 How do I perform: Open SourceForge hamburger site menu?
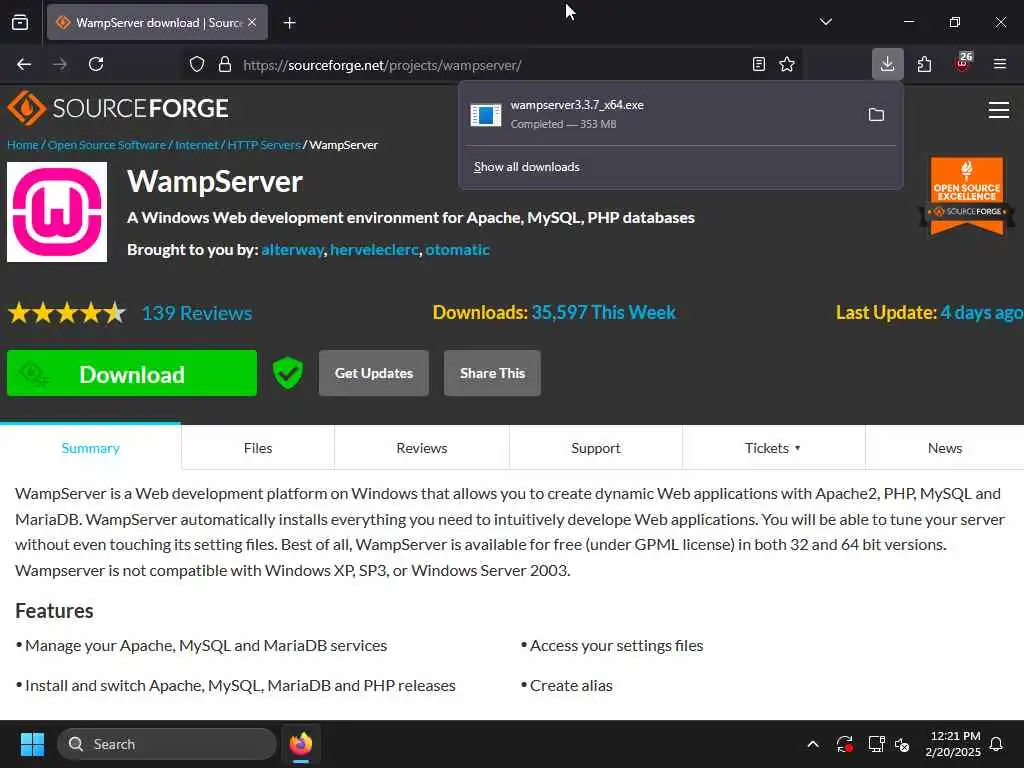click(x=999, y=110)
